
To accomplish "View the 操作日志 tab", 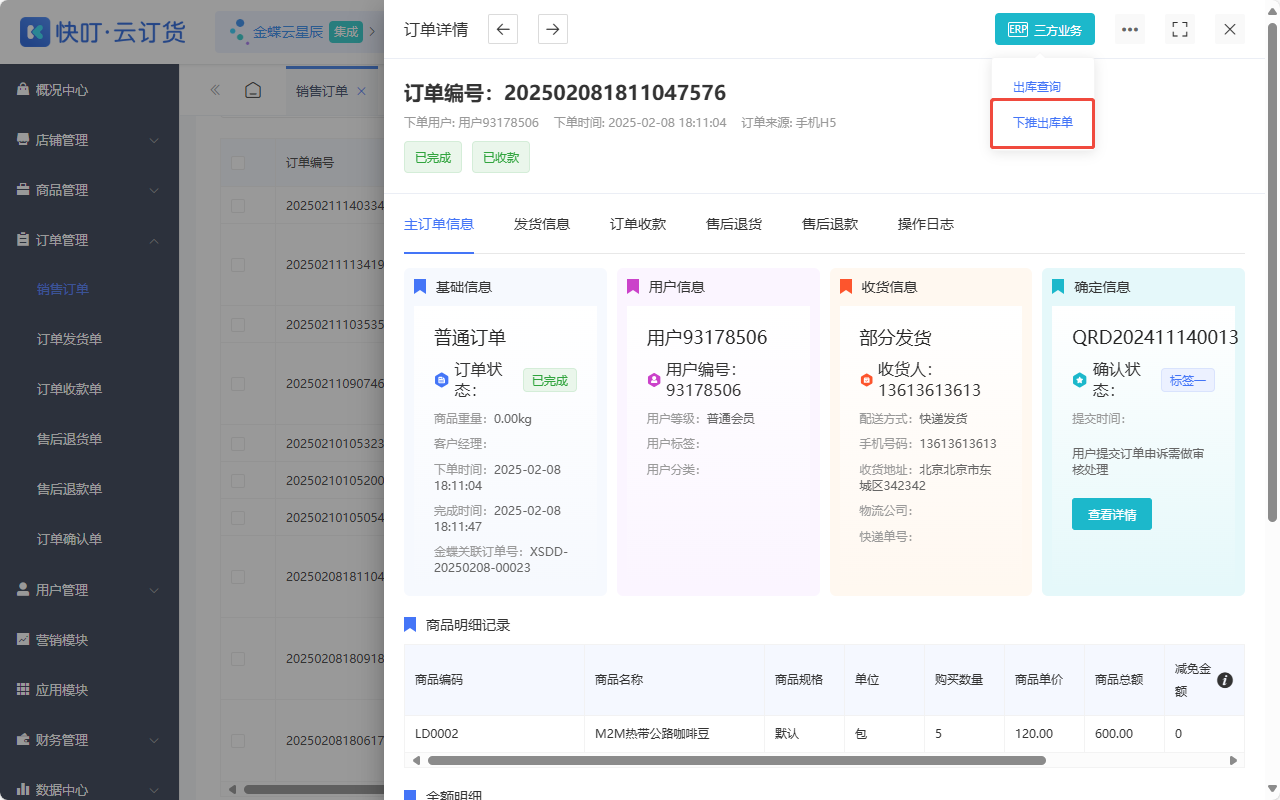I will pos(926,224).
